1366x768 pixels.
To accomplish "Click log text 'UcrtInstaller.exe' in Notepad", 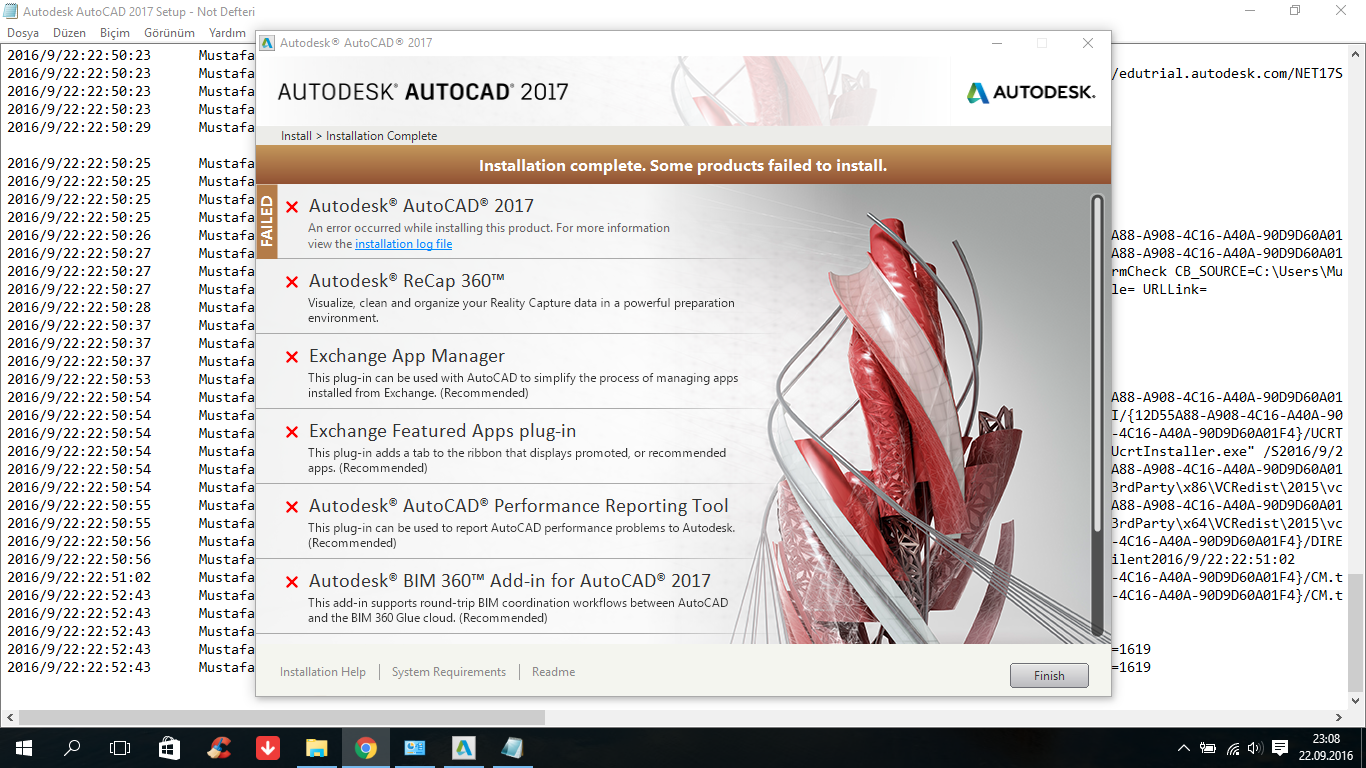I will 1180,451.
